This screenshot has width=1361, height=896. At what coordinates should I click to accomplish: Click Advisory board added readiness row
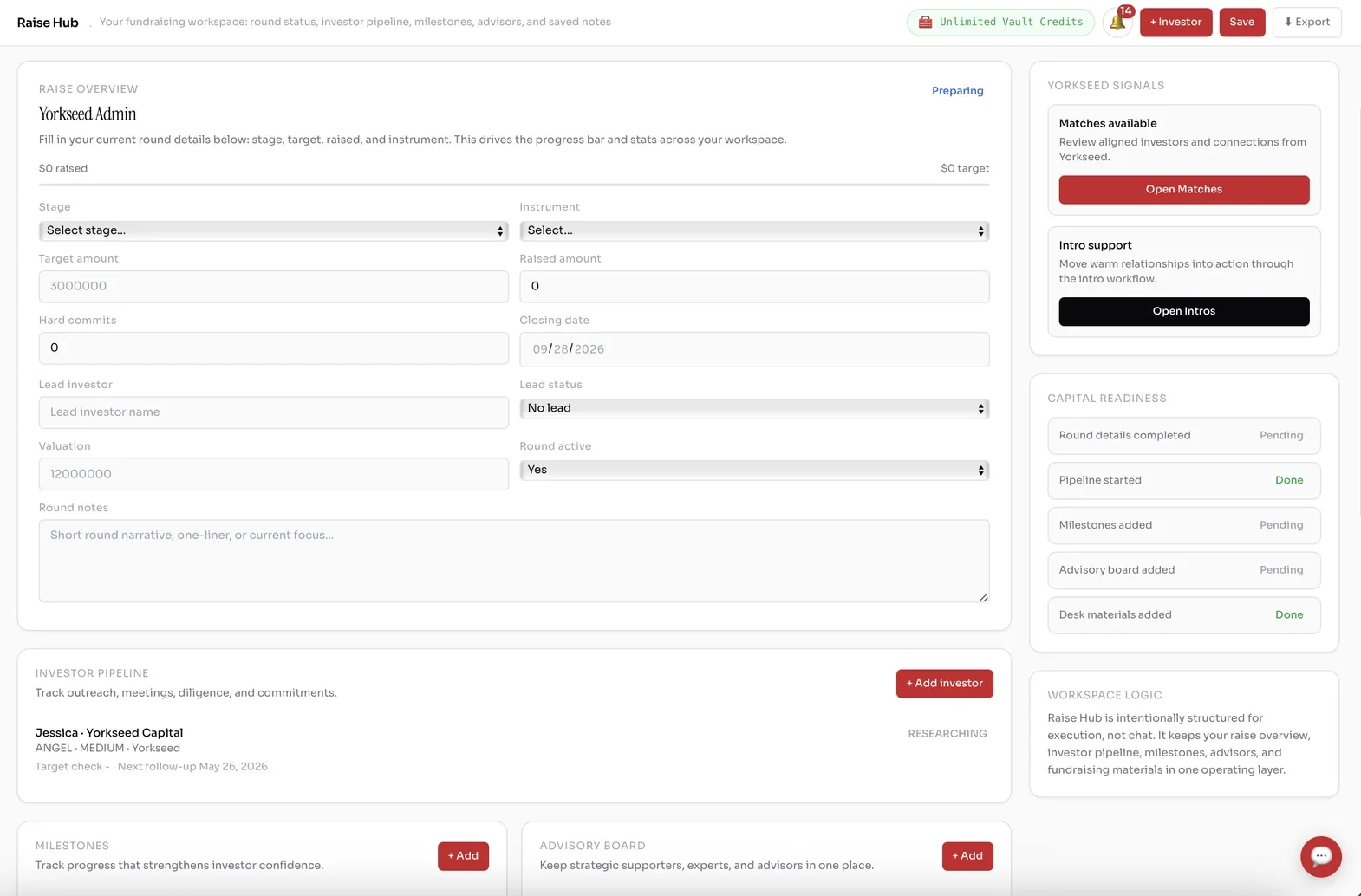1183,570
